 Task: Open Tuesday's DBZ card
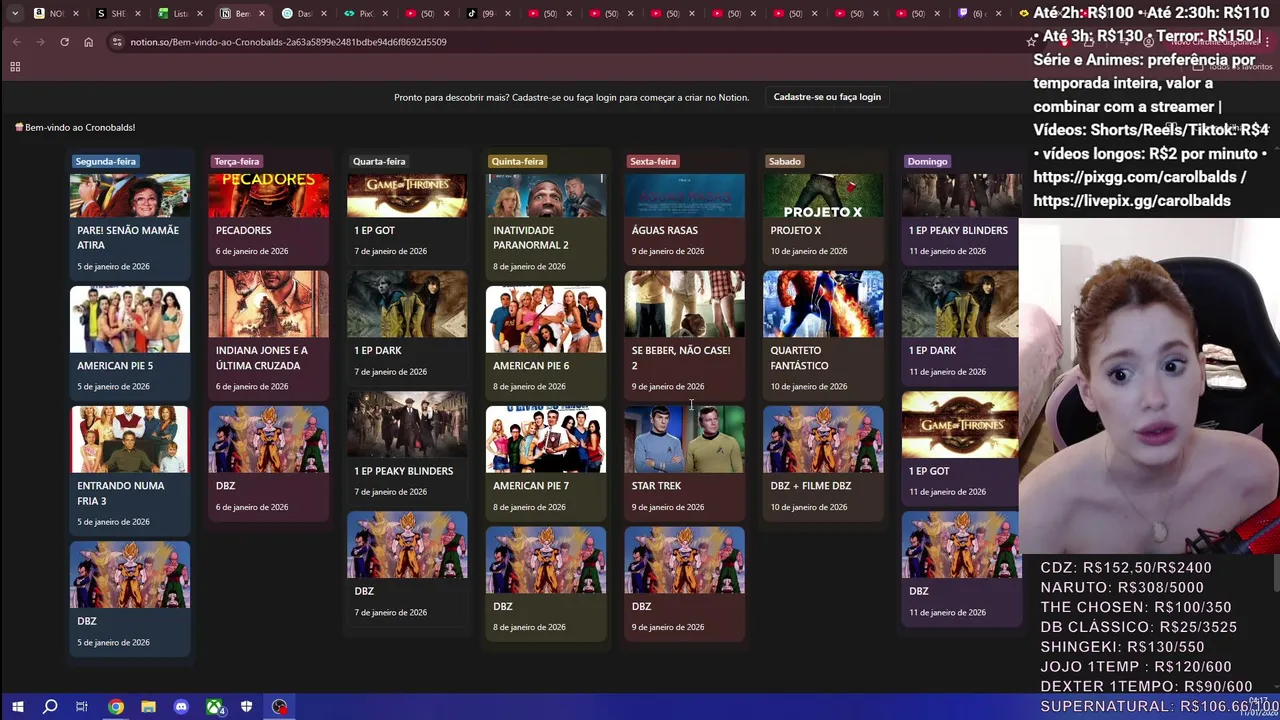[268, 461]
